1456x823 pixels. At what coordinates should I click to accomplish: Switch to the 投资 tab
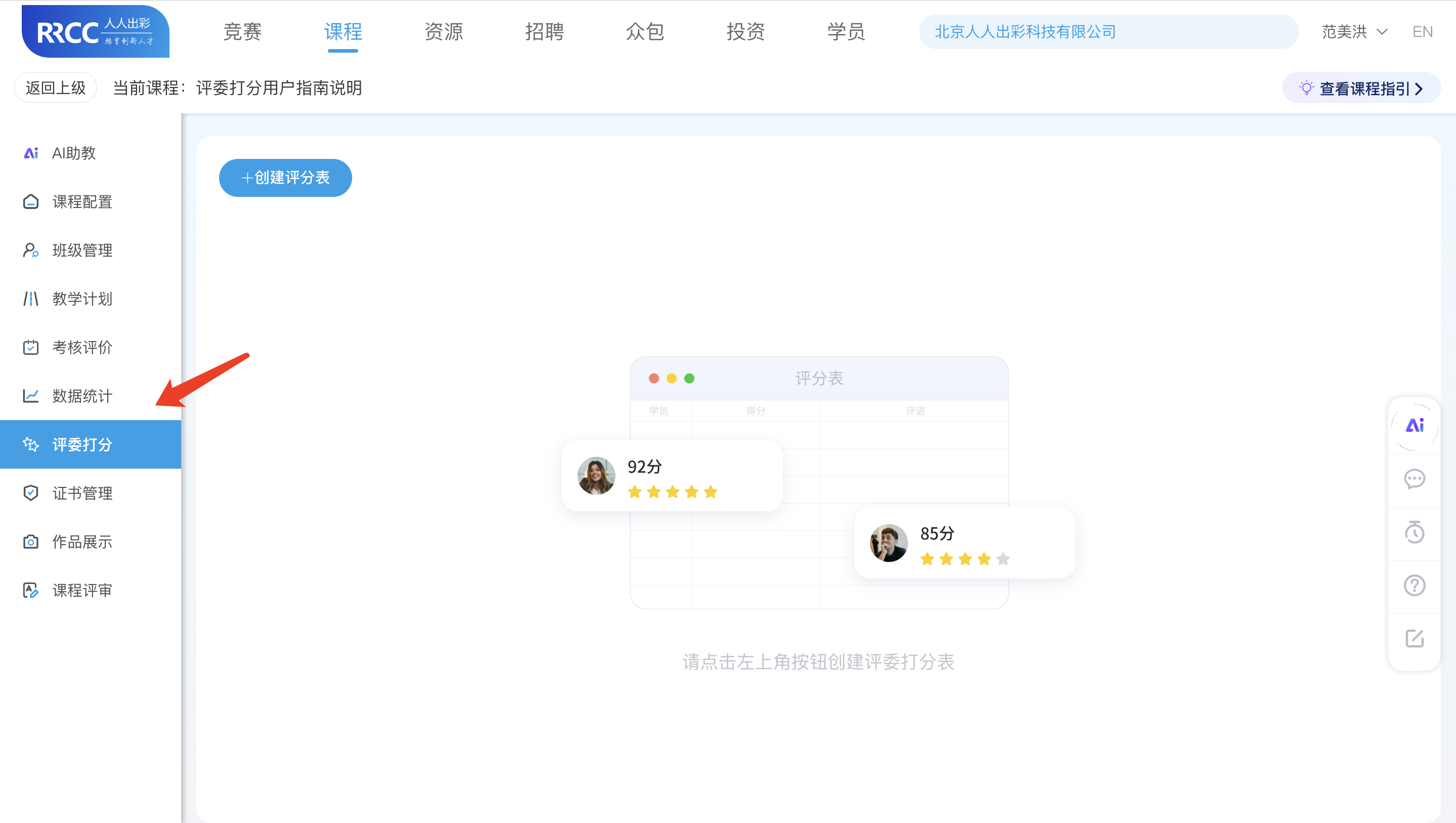[x=746, y=32]
